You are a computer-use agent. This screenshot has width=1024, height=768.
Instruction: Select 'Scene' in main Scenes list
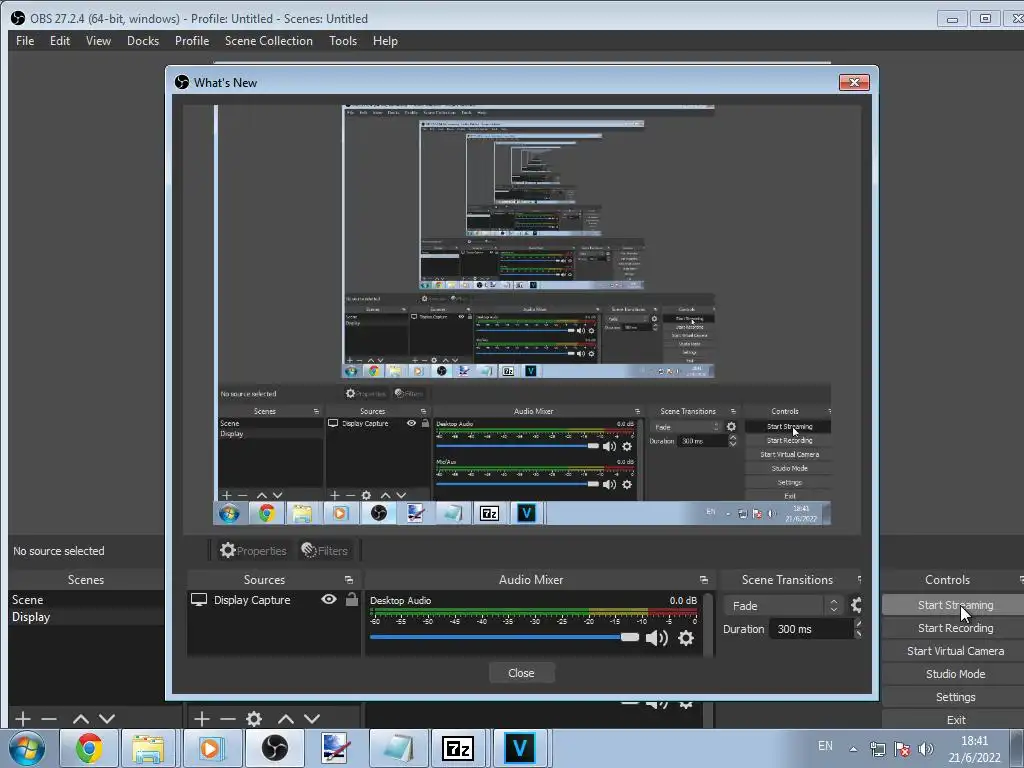pos(86,600)
